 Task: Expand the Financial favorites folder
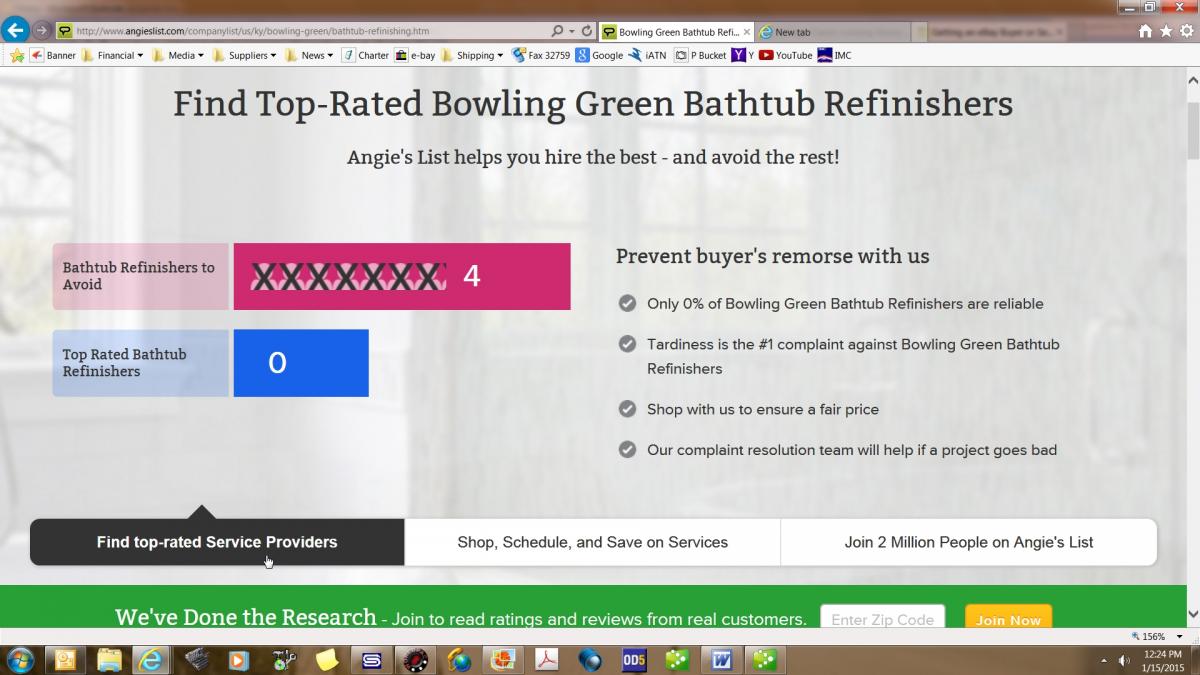point(113,55)
